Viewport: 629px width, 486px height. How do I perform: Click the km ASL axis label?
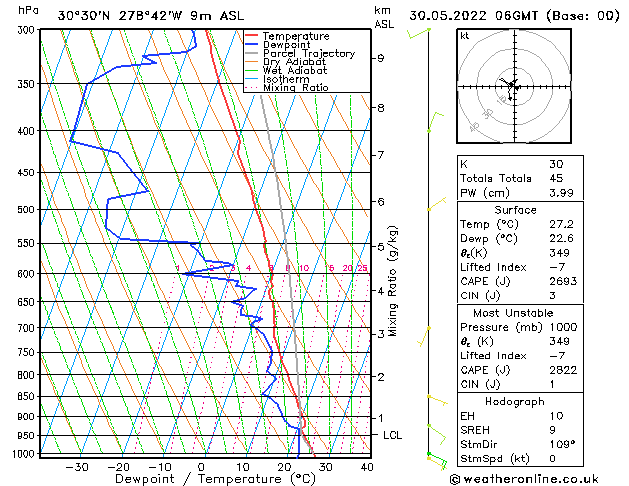[x=384, y=17]
